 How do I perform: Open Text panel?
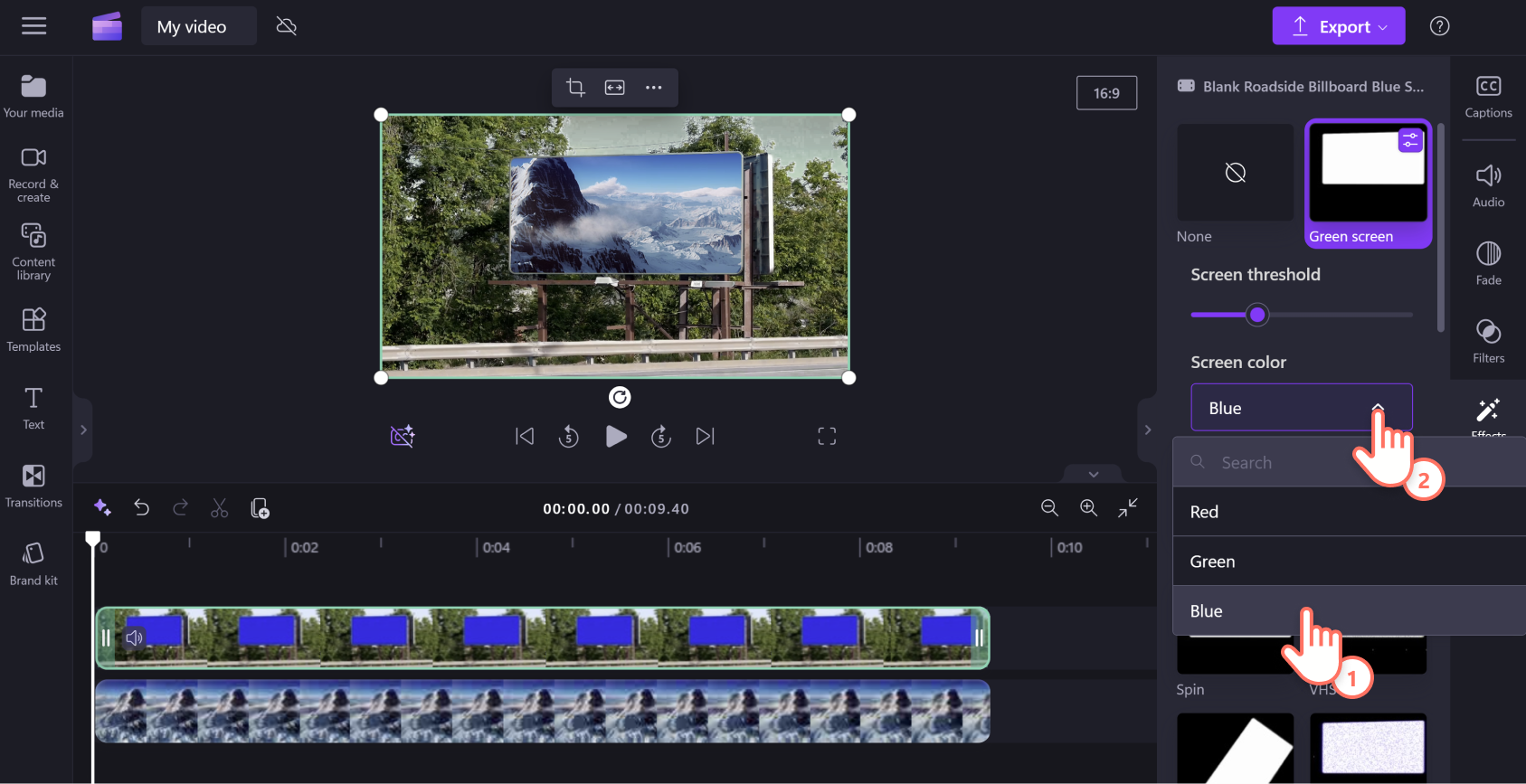[33, 408]
